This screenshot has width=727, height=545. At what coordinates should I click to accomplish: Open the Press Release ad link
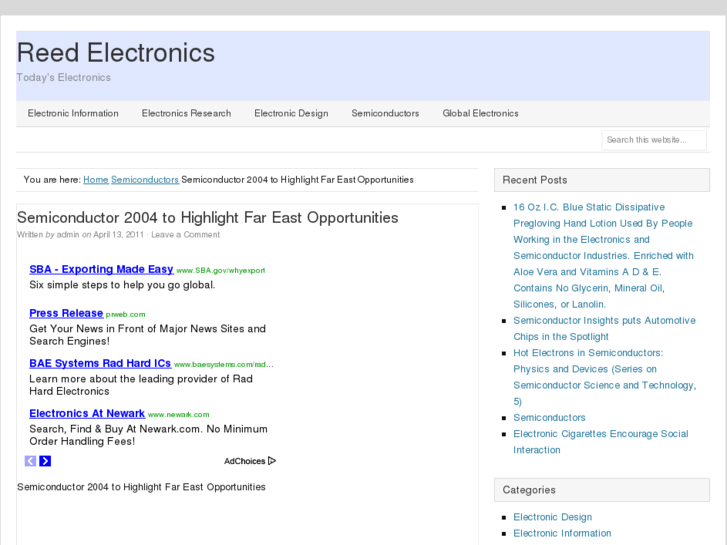(x=66, y=313)
